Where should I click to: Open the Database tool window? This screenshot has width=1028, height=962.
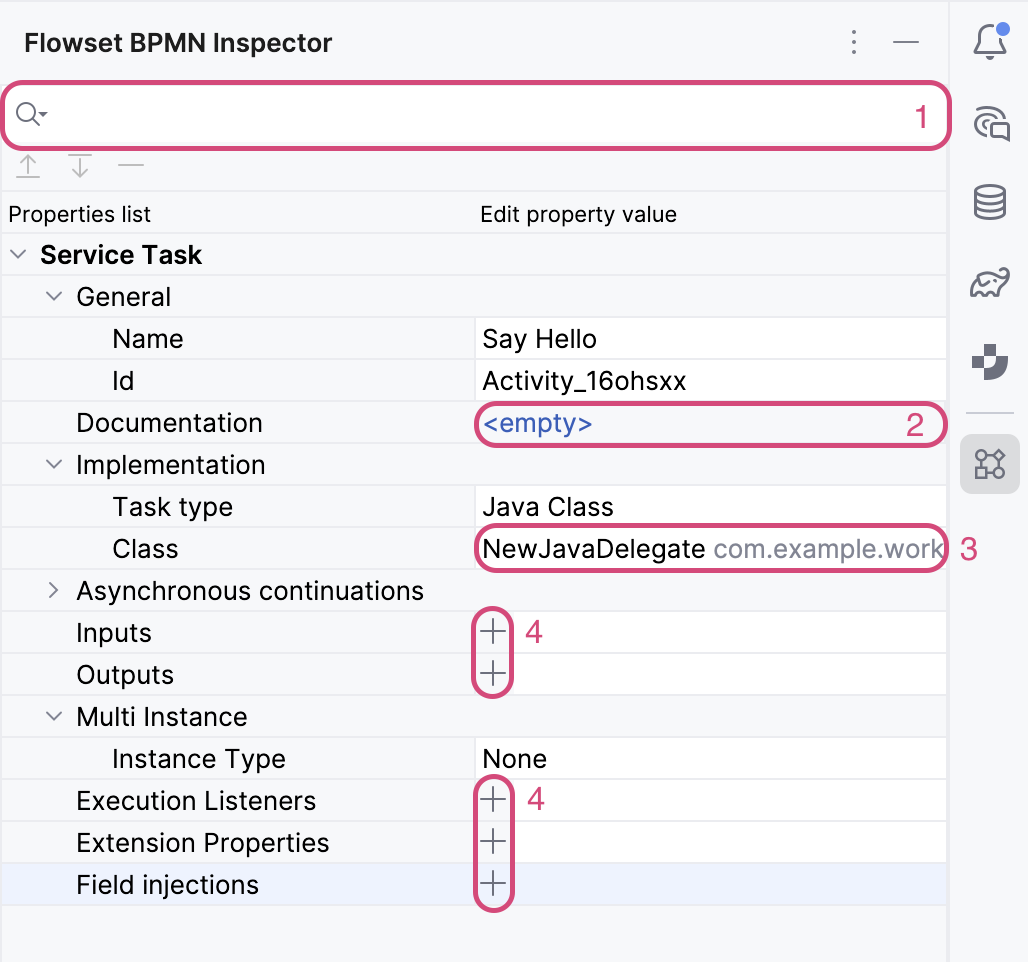click(990, 202)
